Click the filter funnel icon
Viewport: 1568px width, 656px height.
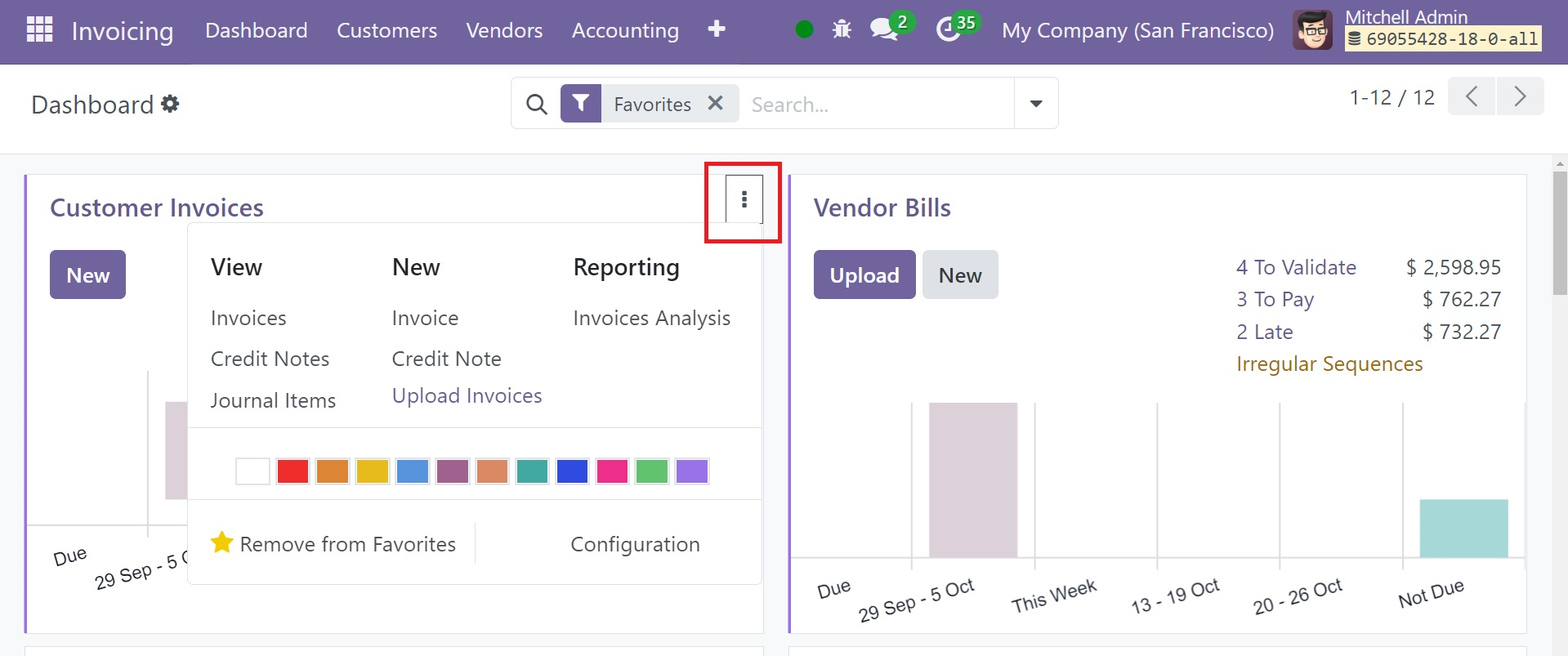pos(581,103)
